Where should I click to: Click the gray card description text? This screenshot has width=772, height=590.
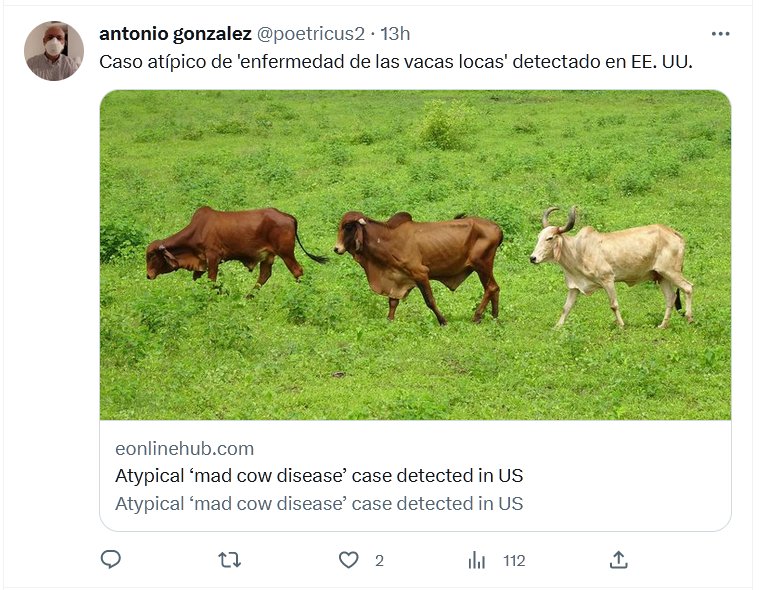tap(319, 503)
